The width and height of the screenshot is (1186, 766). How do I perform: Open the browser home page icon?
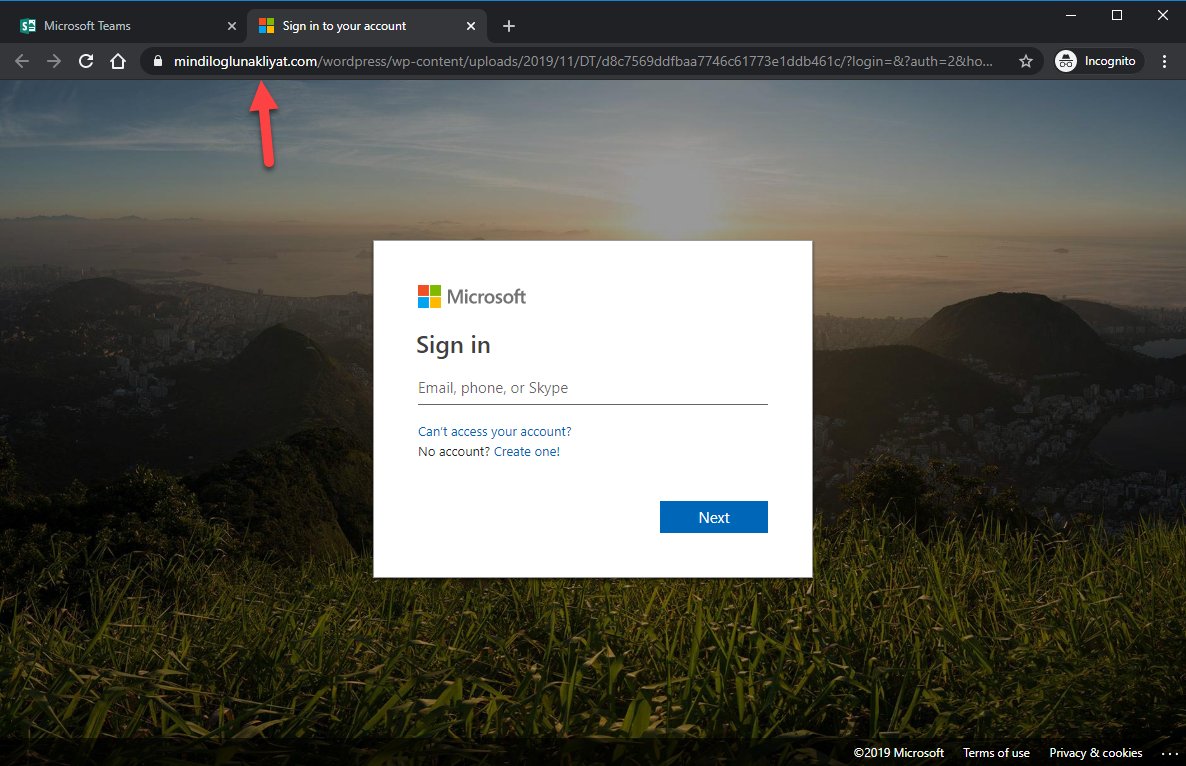[118, 61]
